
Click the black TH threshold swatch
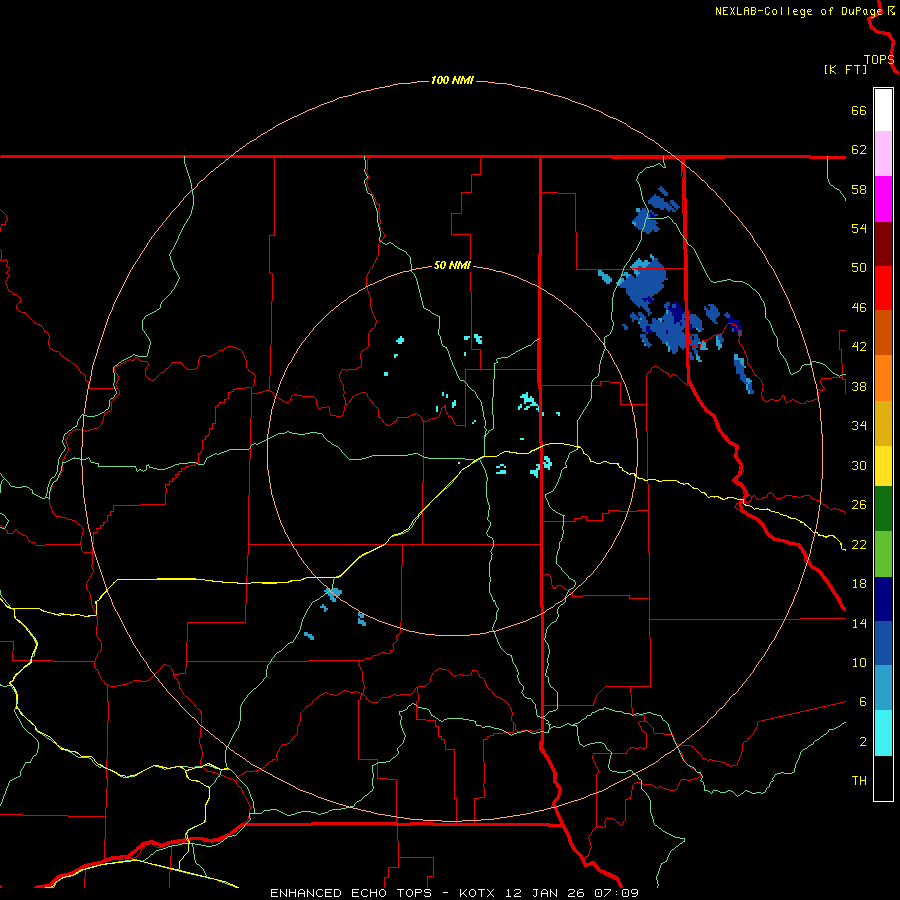[883, 778]
